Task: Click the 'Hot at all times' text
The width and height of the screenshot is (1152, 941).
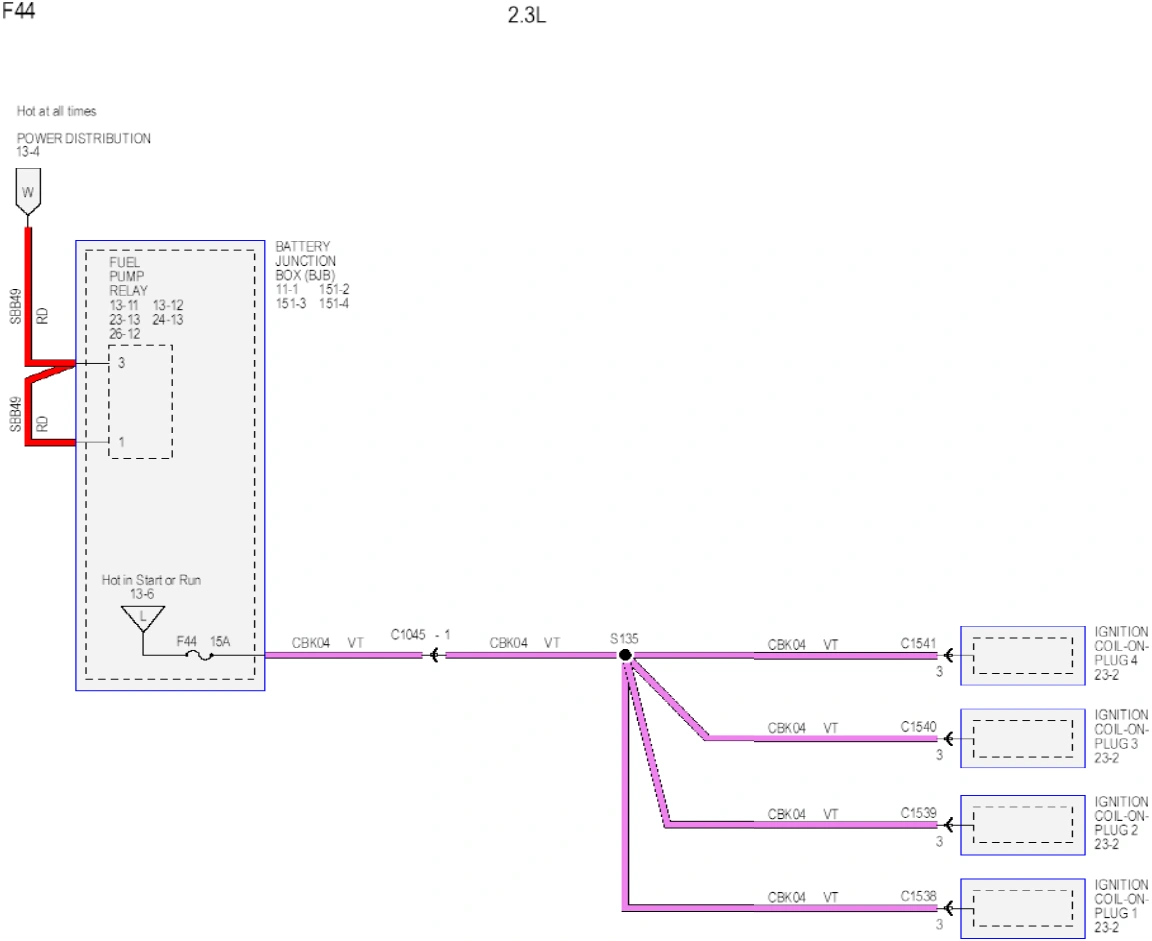Action: click(57, 111)
